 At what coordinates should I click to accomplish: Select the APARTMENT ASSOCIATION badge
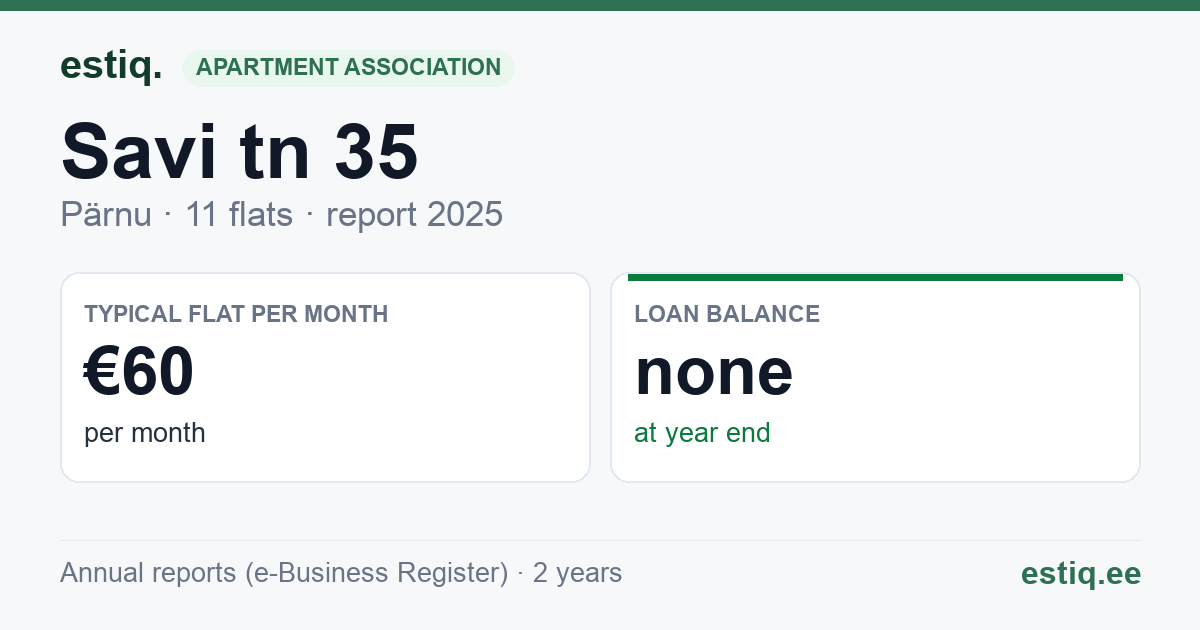348,68
